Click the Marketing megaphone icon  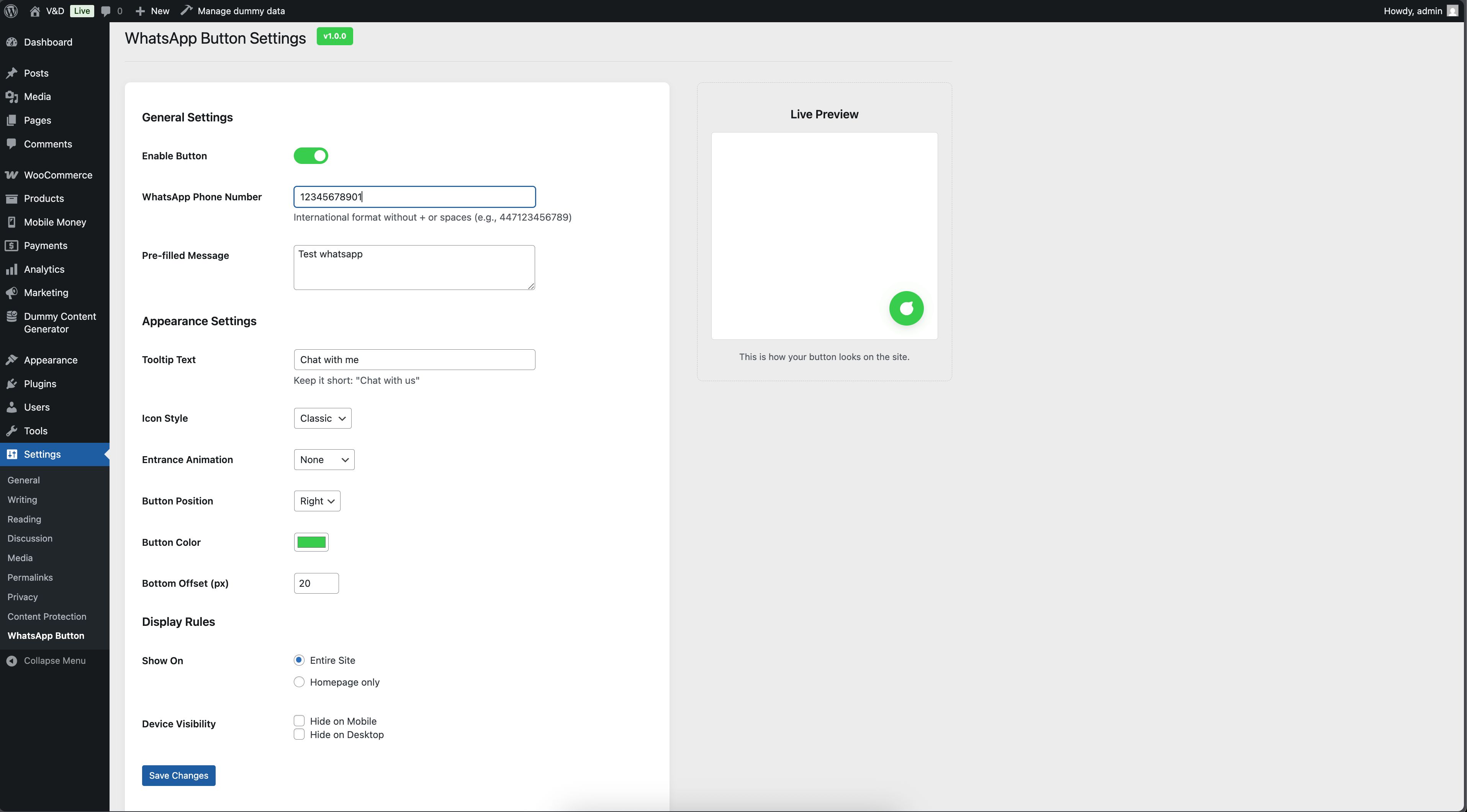[11, 293]
